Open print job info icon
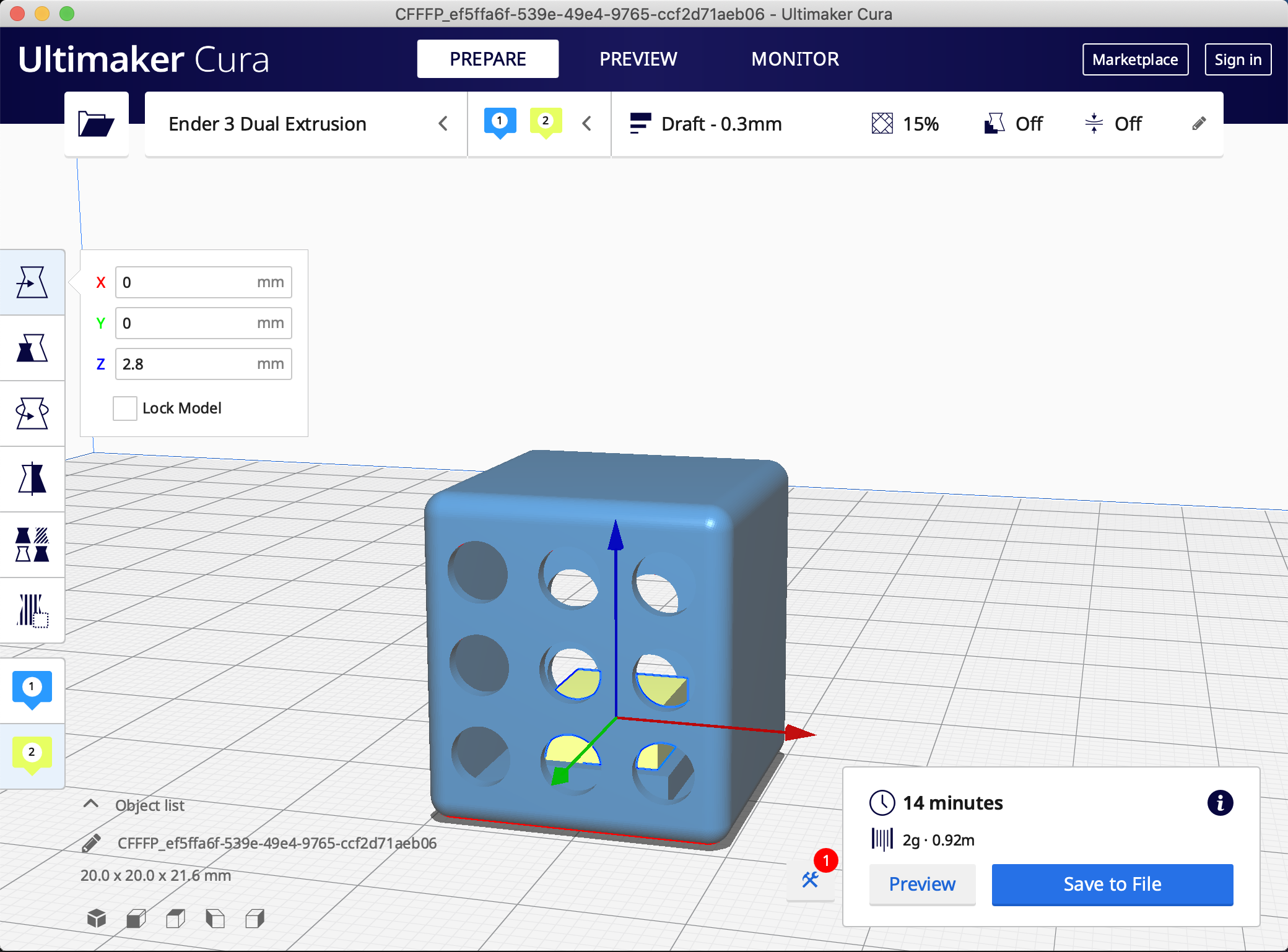The width and height of the screenshot is (1288, 952). [x=1220, y=803]
